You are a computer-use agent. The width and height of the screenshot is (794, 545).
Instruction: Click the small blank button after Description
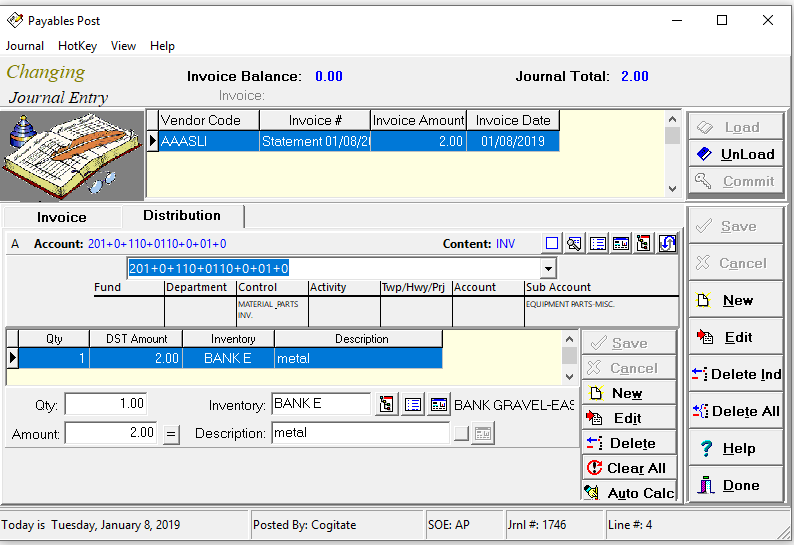pyautogui.click(x=461, y=434)
